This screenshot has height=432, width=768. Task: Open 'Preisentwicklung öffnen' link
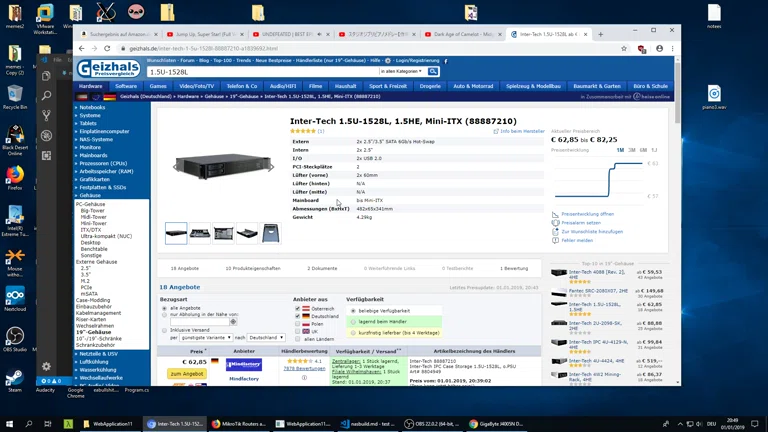click(587, 214)
